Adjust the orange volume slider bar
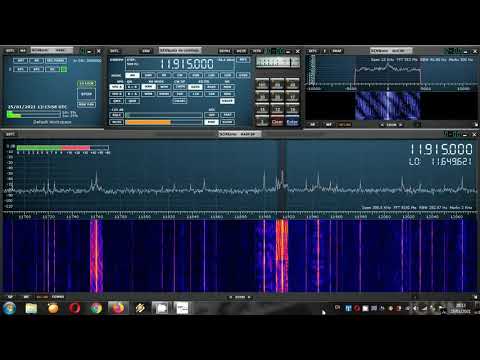 pos(164,122)
